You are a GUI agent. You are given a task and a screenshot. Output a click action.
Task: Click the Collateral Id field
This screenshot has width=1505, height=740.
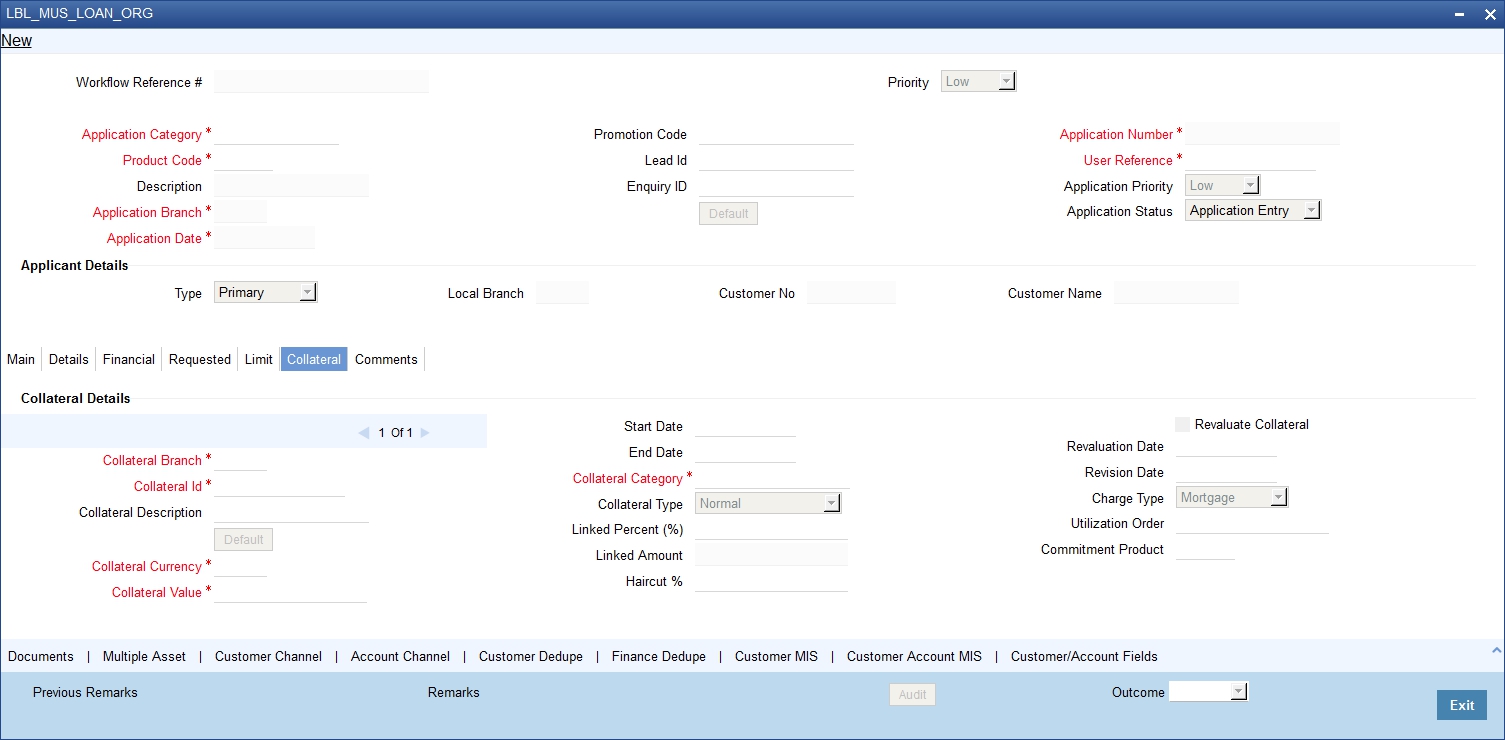[x=279, y=486]
